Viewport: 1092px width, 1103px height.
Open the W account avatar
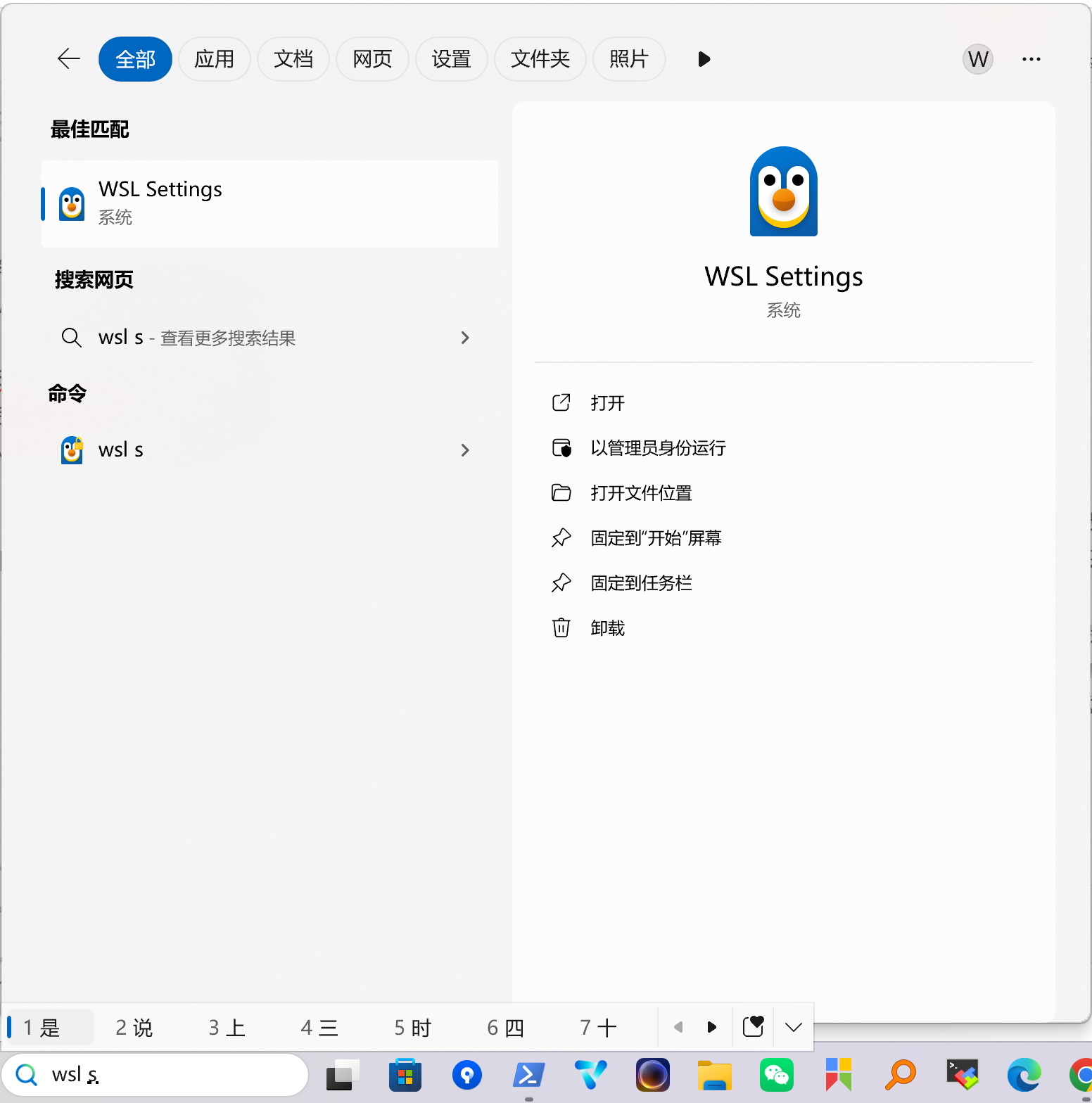(x=978, y=59)
